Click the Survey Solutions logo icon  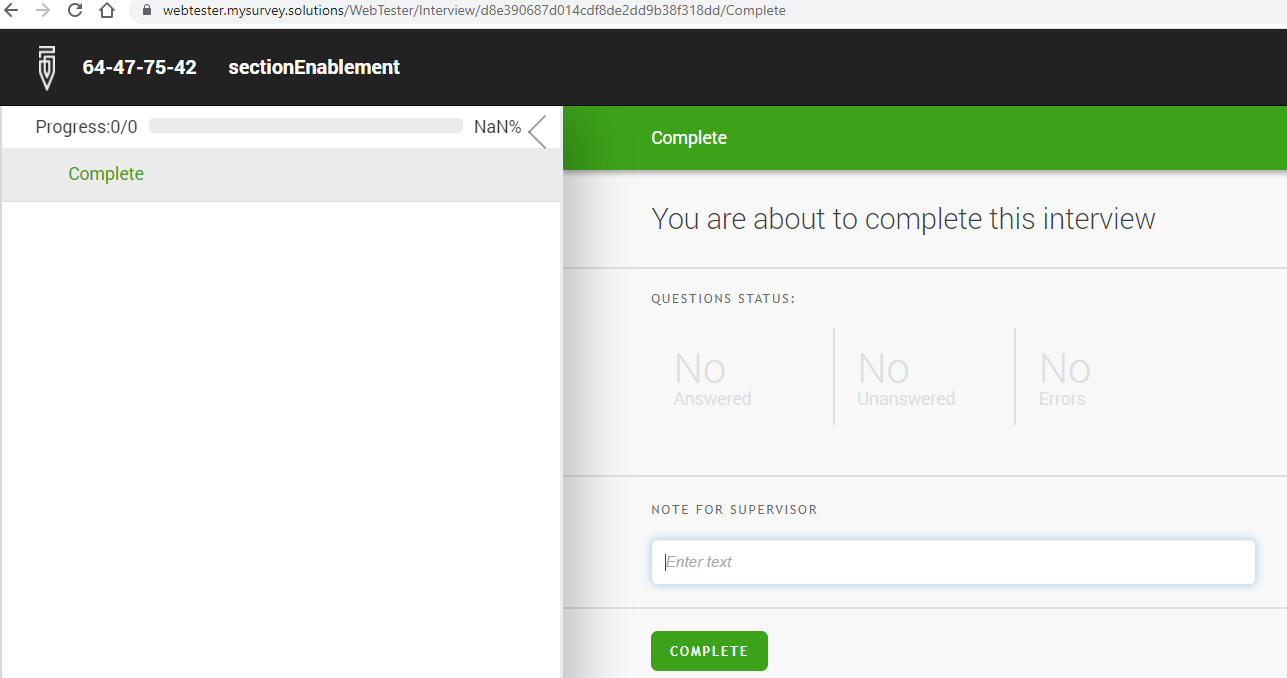coord(46,66)
